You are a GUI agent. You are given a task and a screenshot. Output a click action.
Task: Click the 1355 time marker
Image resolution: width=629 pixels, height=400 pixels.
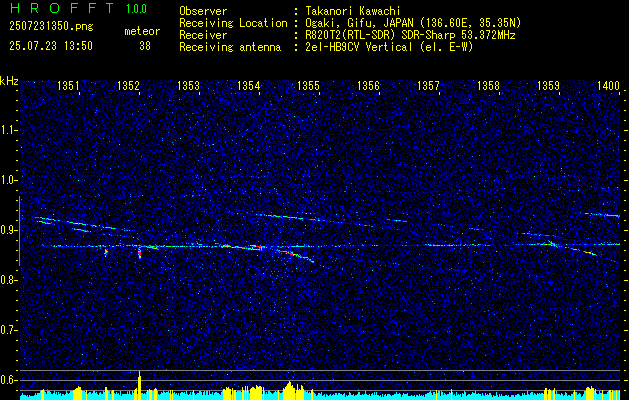308,85
